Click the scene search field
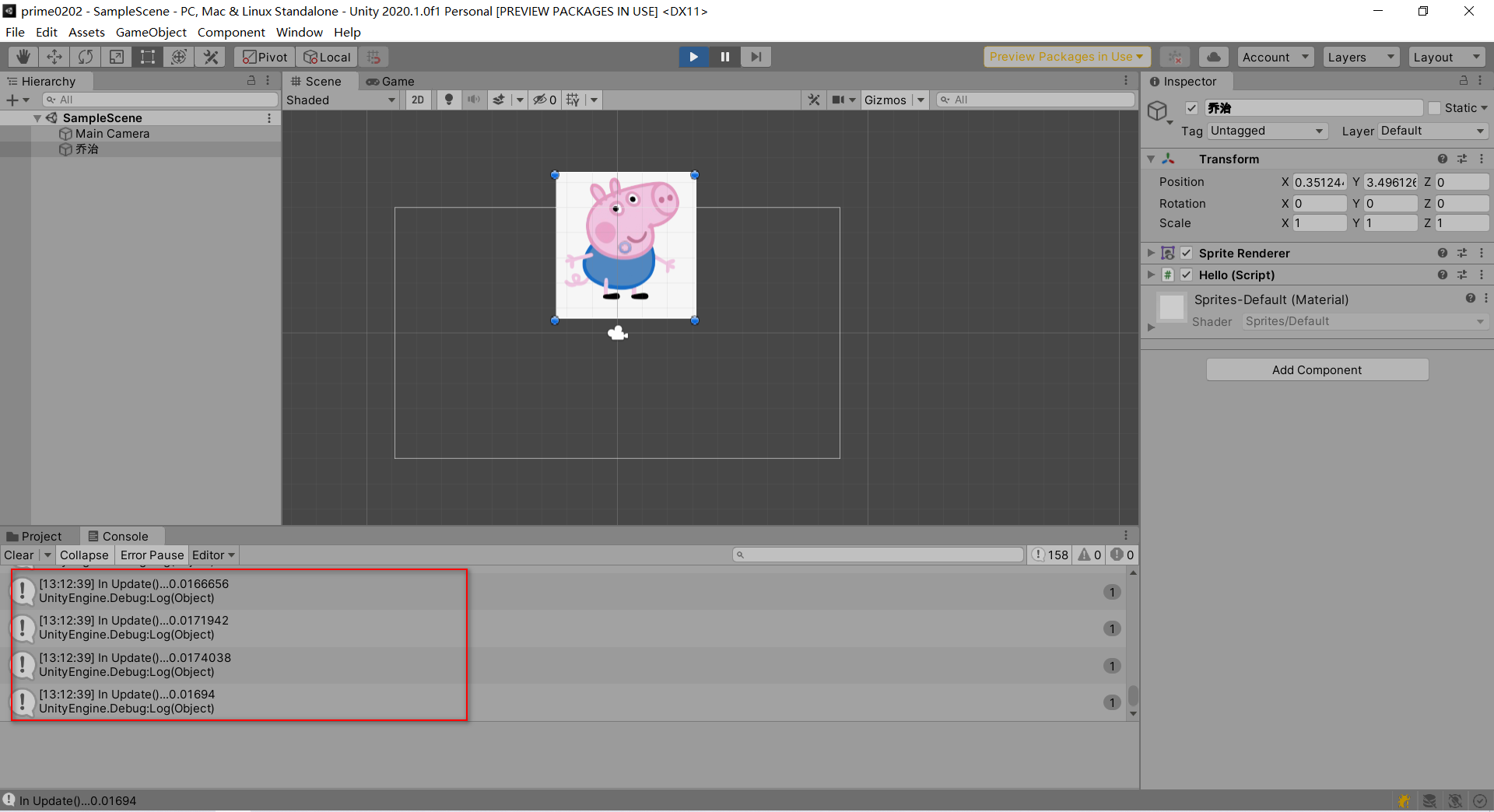This screenshot has height=812, width=1494. (1036, 100)
